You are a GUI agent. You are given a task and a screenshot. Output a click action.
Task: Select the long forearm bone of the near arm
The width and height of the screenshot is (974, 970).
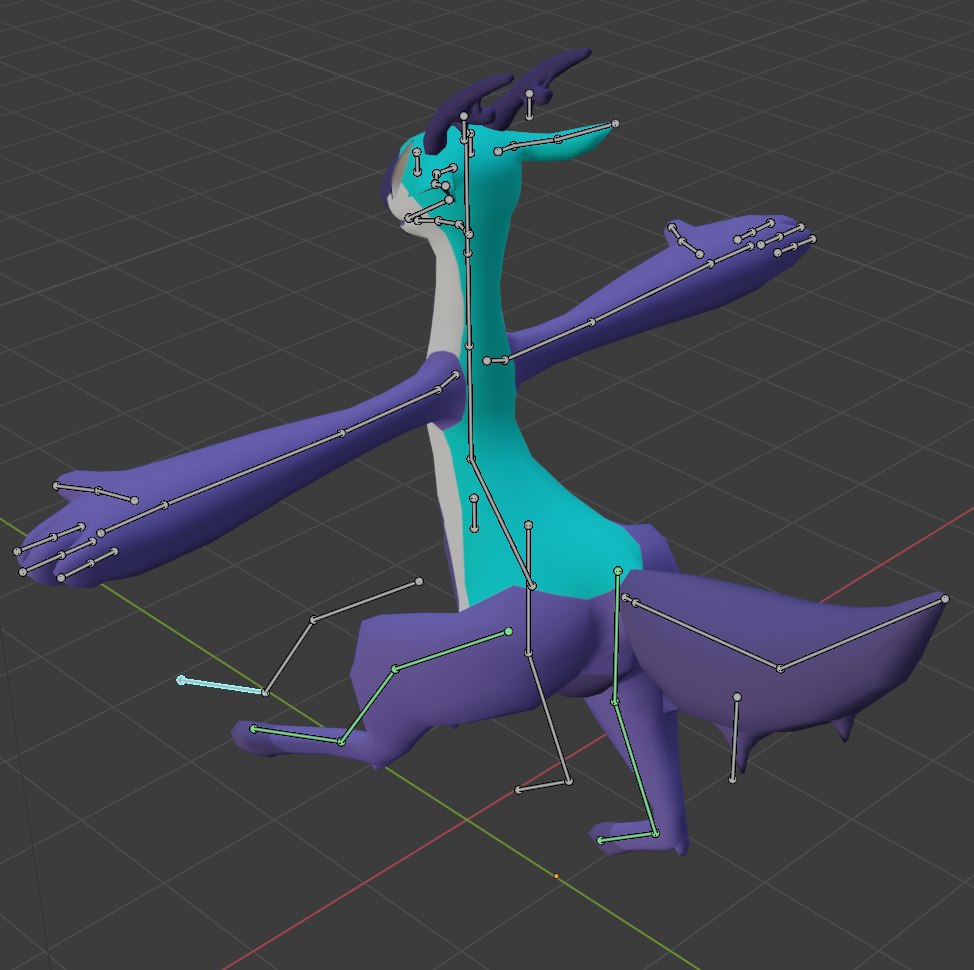253,469
